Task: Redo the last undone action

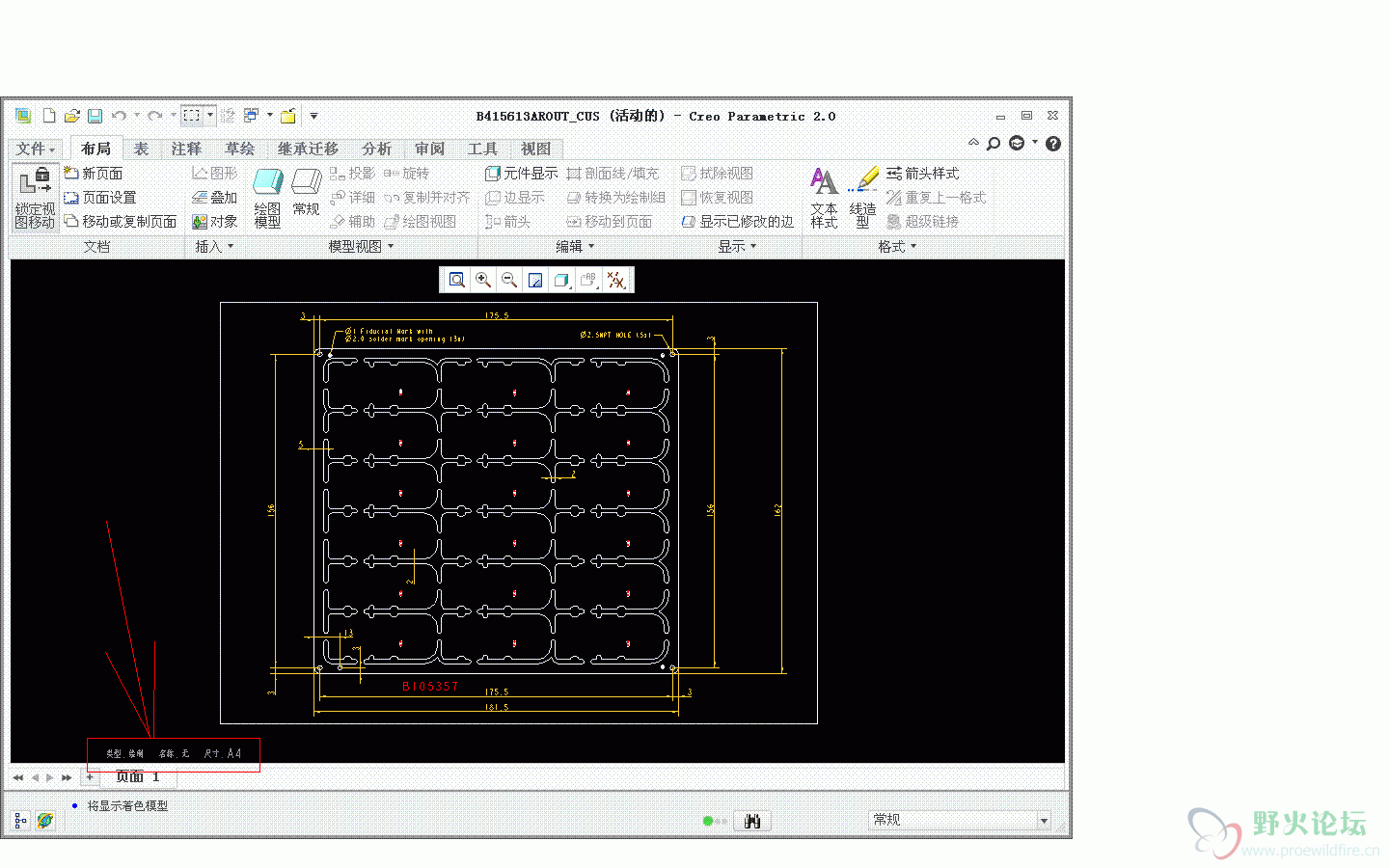Action: (x=154, y=116)
